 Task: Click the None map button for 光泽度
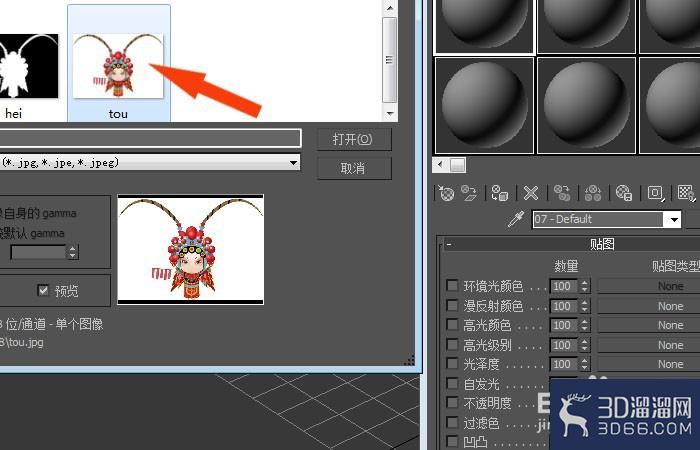pyautogui.click(x=649, y=364)
